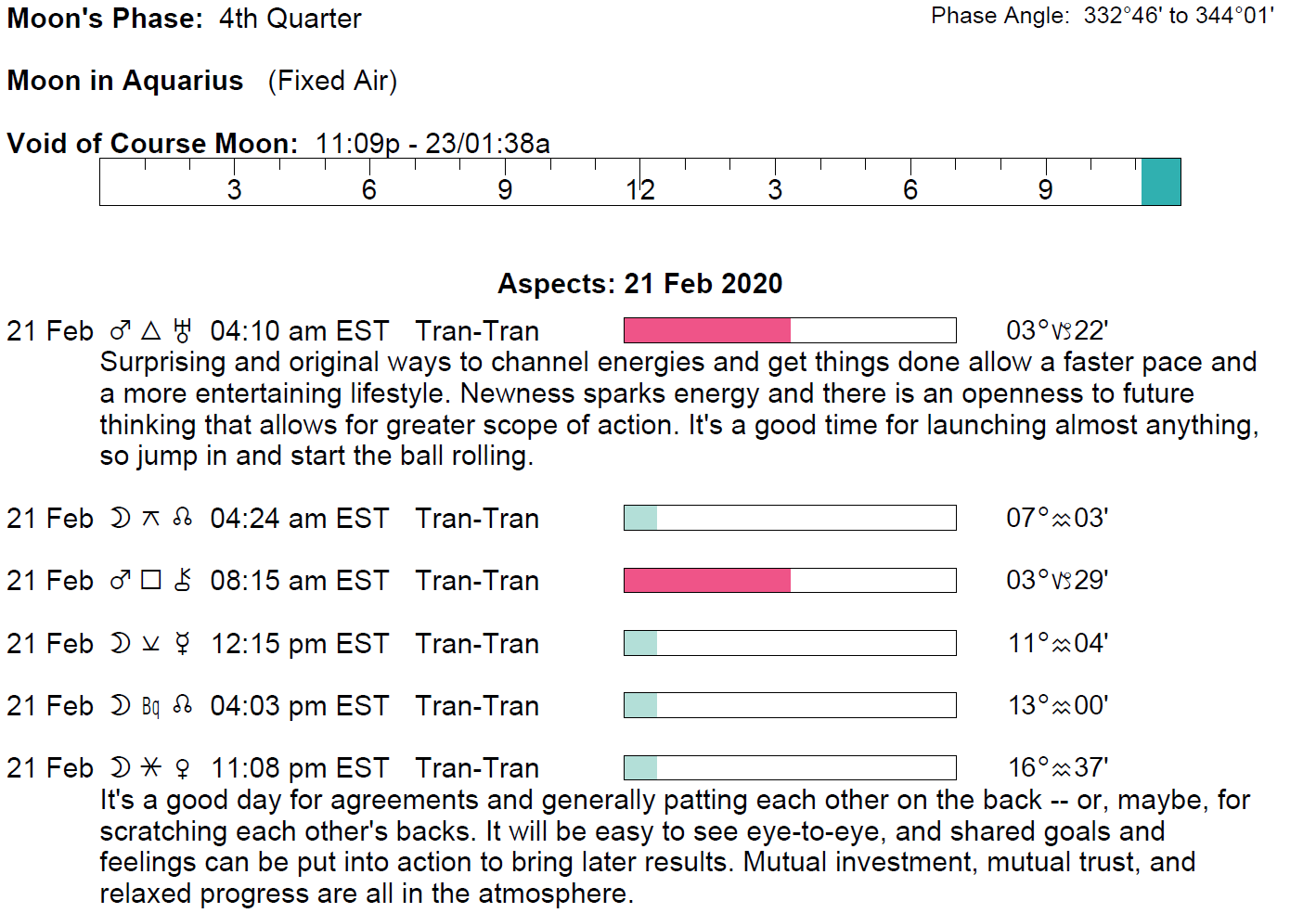Click the North Node glyph in the 04:24 am row
This screenshot has height=913, width=1316.
pyautogui.click(x=183, y=518)
